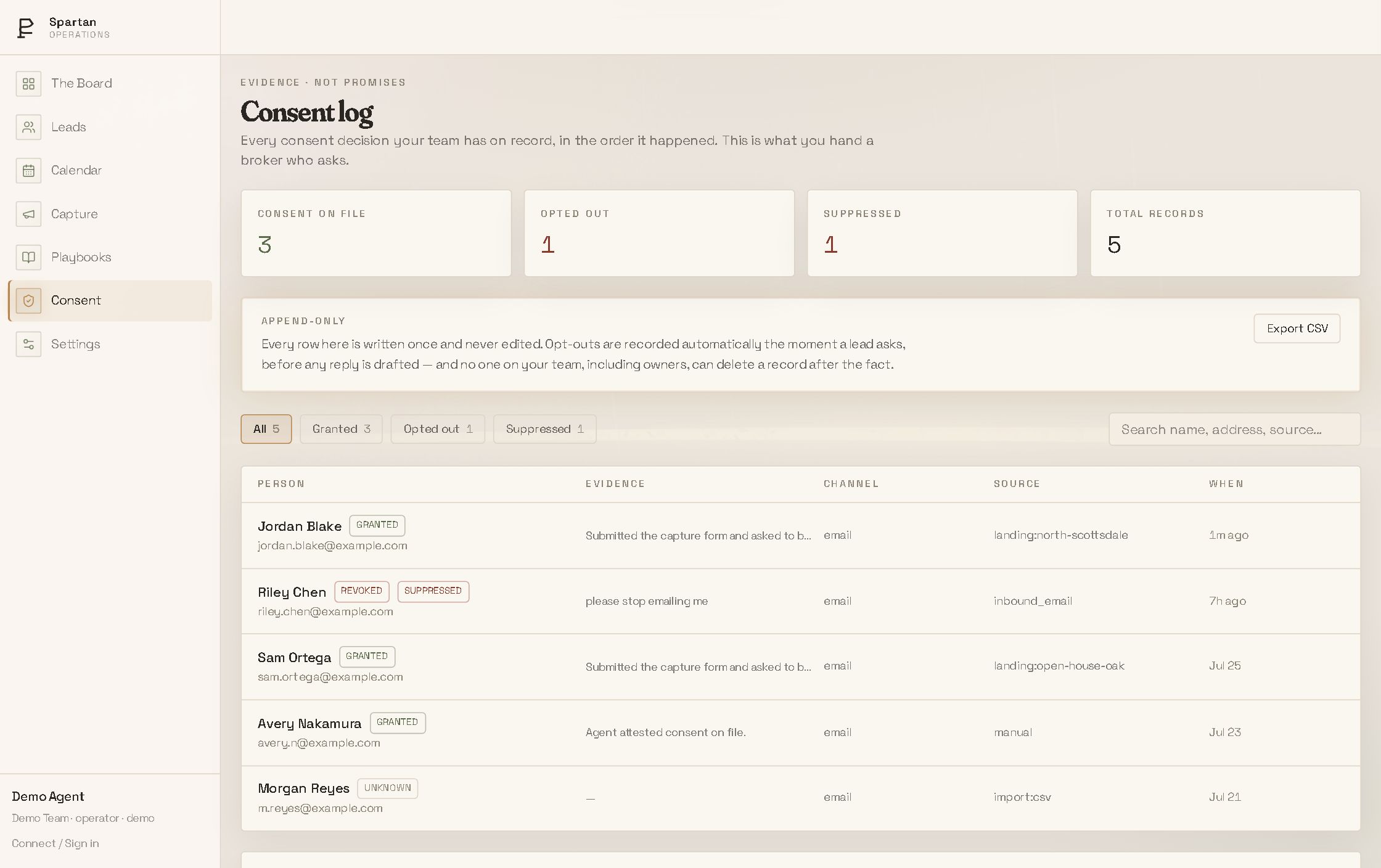Click jordan.blake@example.com address
The image size is (1381, 868).
click(332, 546)
